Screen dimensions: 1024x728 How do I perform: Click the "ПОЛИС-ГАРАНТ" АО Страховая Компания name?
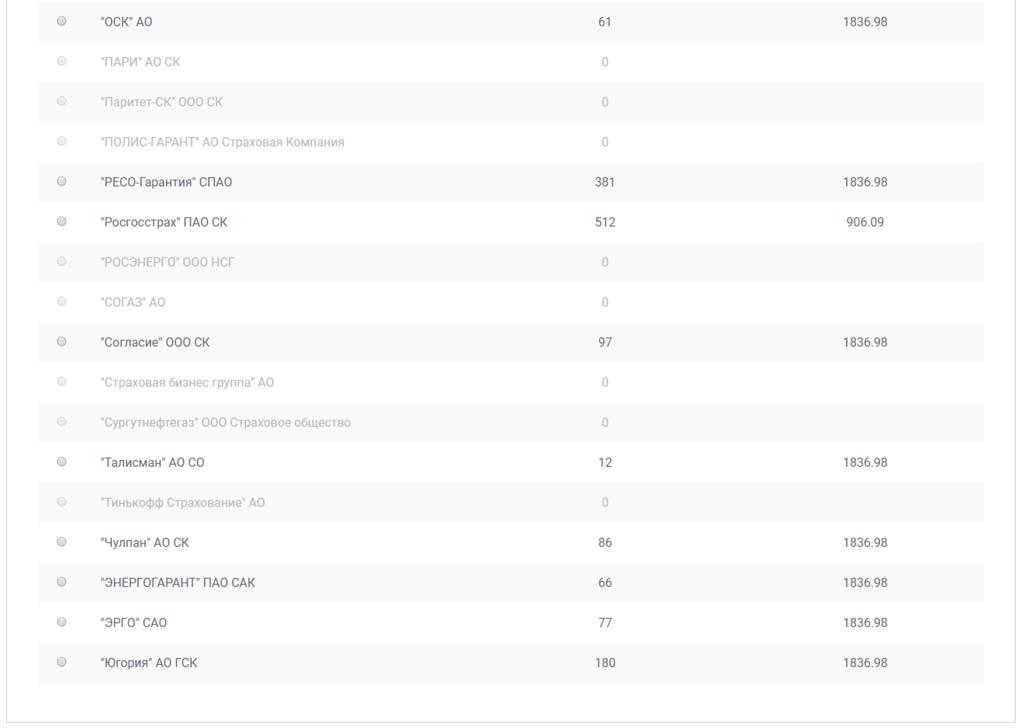223,142
